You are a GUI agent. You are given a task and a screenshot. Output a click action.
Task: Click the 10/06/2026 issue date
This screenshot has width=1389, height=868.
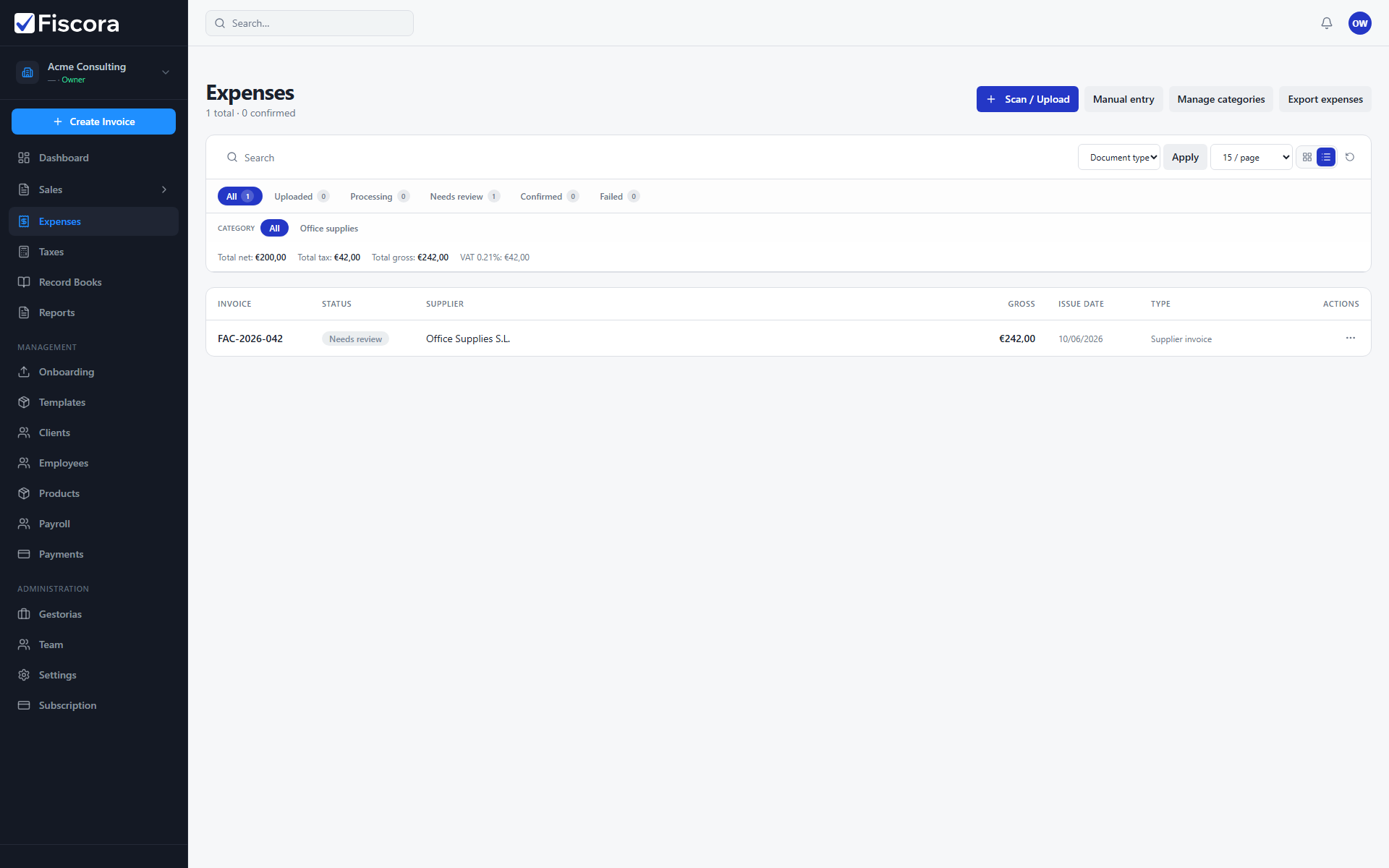click(x=1081, y=339)
